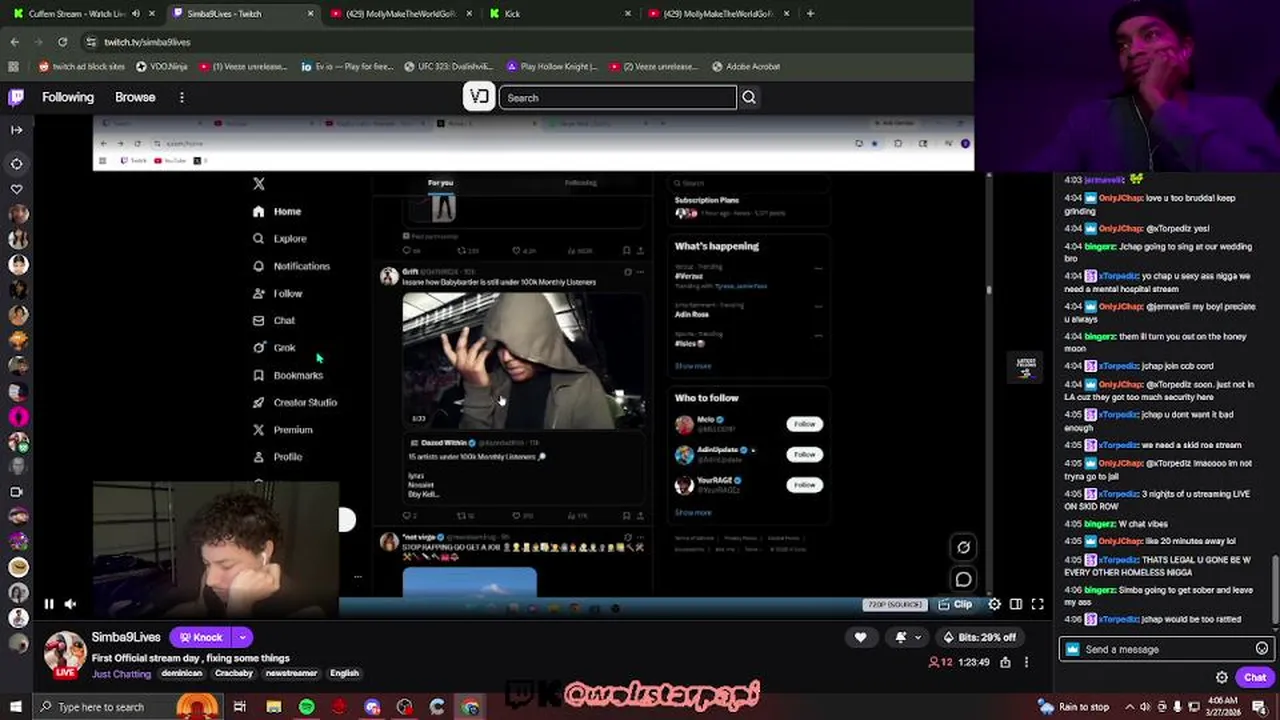1280x720 pixels.
Task: Mute the stream volume icon
Action: coord(70,604)
